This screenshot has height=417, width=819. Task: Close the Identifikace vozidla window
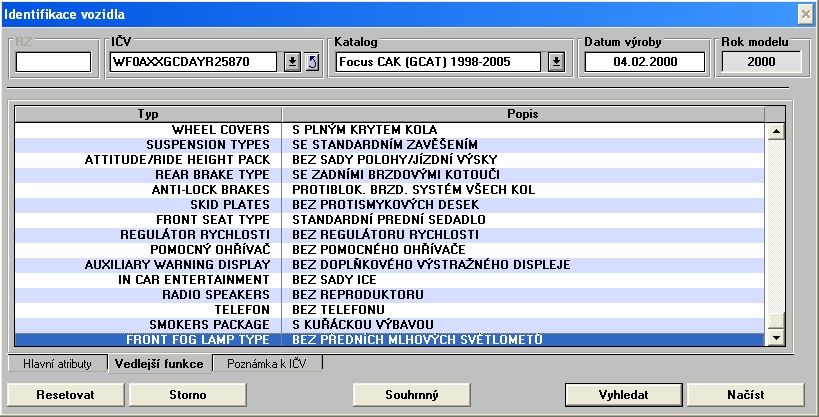point(805,13)
